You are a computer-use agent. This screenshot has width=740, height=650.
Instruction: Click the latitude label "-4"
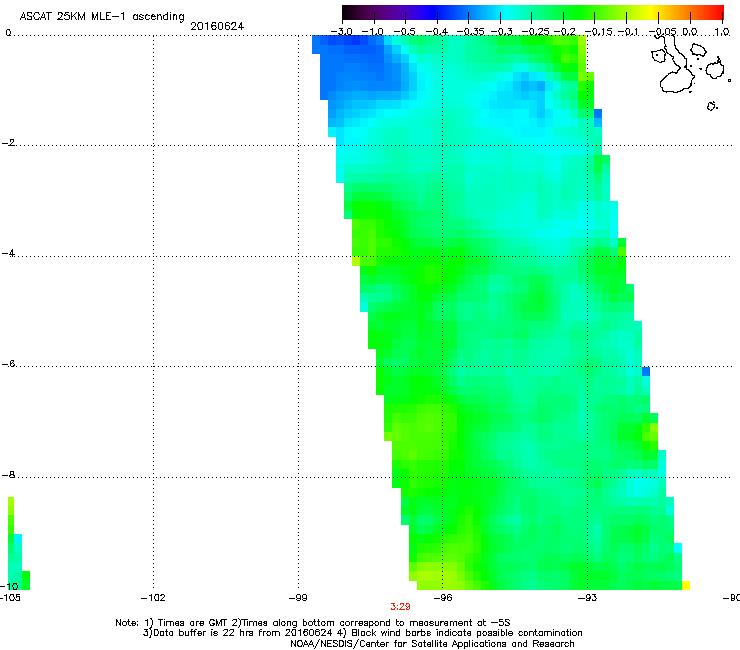click(8, 253)
